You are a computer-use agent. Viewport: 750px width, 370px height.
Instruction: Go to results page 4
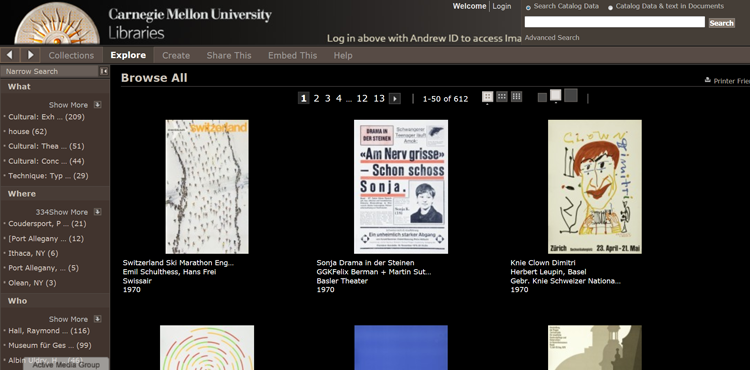click(x=339, y=98)
